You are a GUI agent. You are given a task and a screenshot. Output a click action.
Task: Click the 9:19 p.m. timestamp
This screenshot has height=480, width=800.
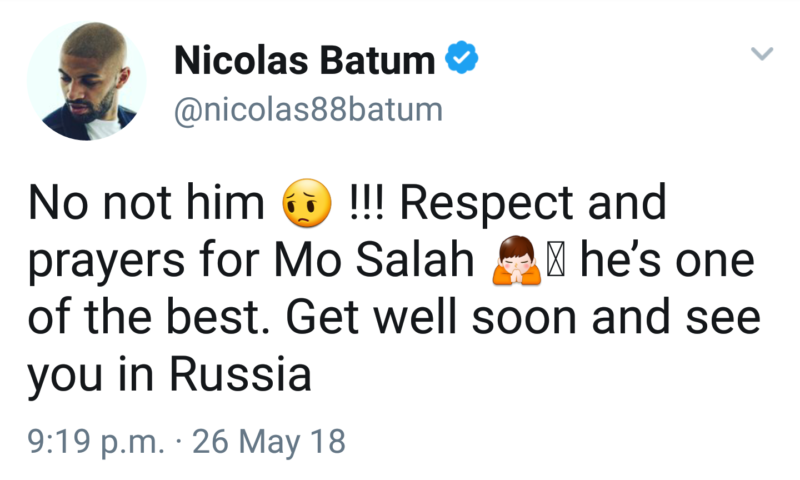(x=97, y=439)
